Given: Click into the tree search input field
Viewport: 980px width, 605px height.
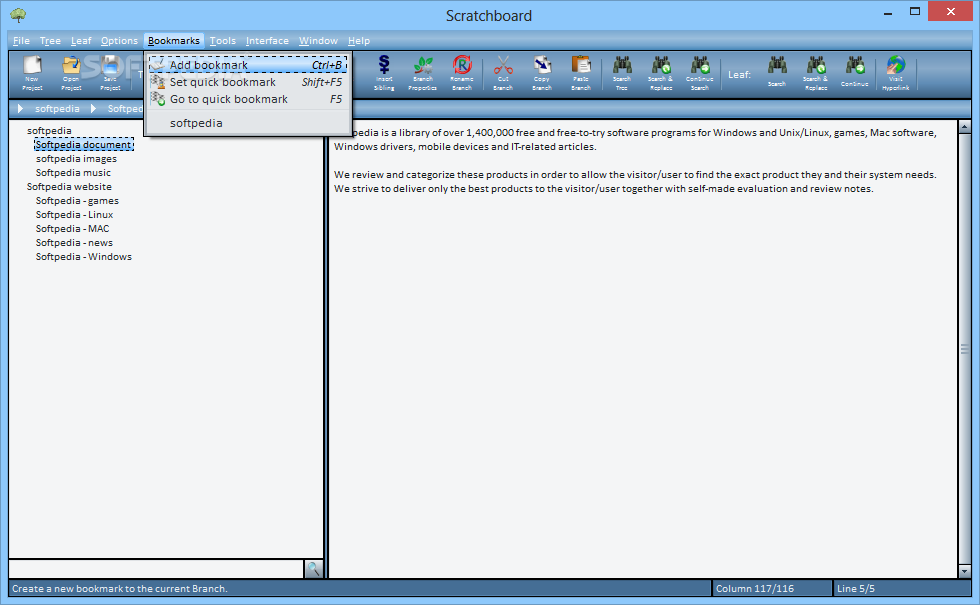Looking at the screenshot, I should pos(156,569).
